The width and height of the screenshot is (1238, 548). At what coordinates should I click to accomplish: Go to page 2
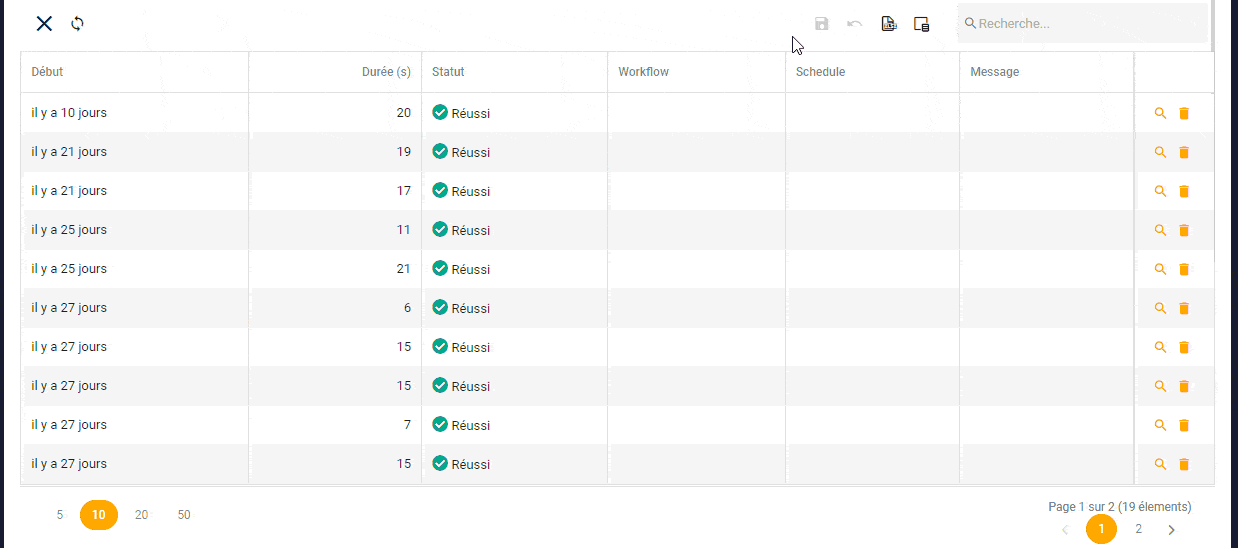tap(1138, 529)
